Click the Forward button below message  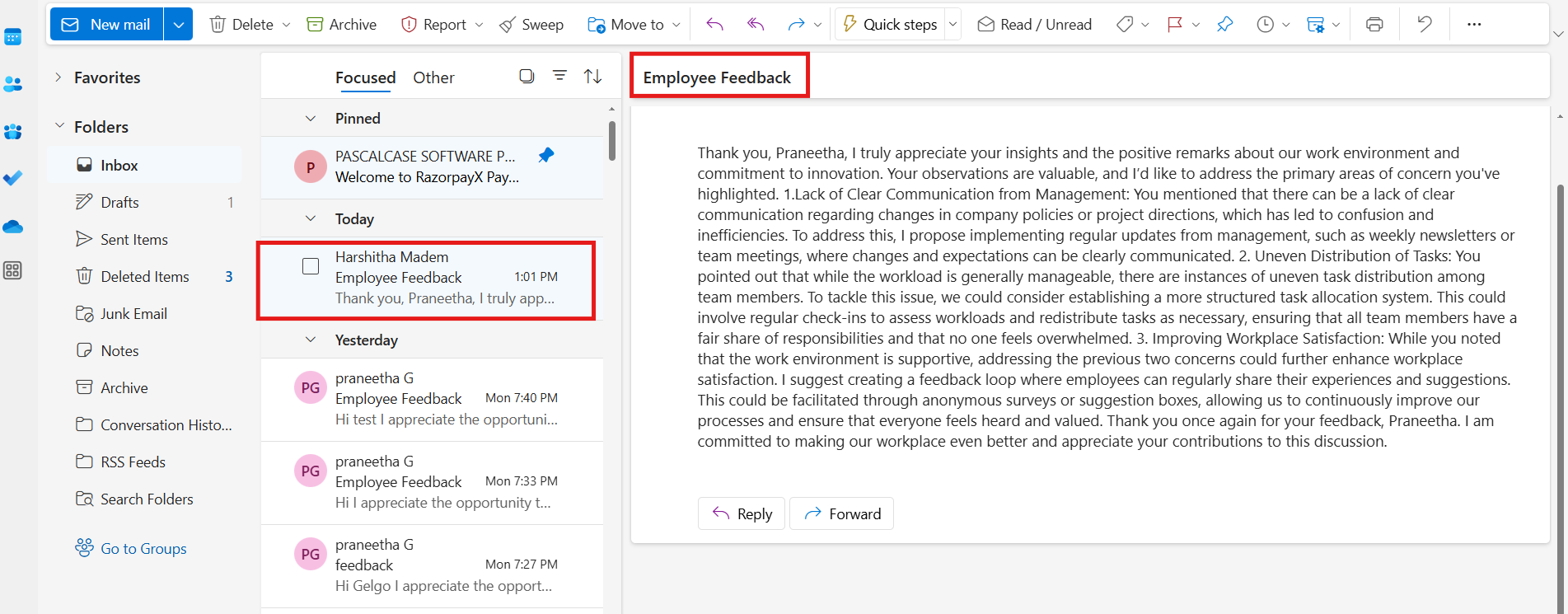(x=841, y=513)
